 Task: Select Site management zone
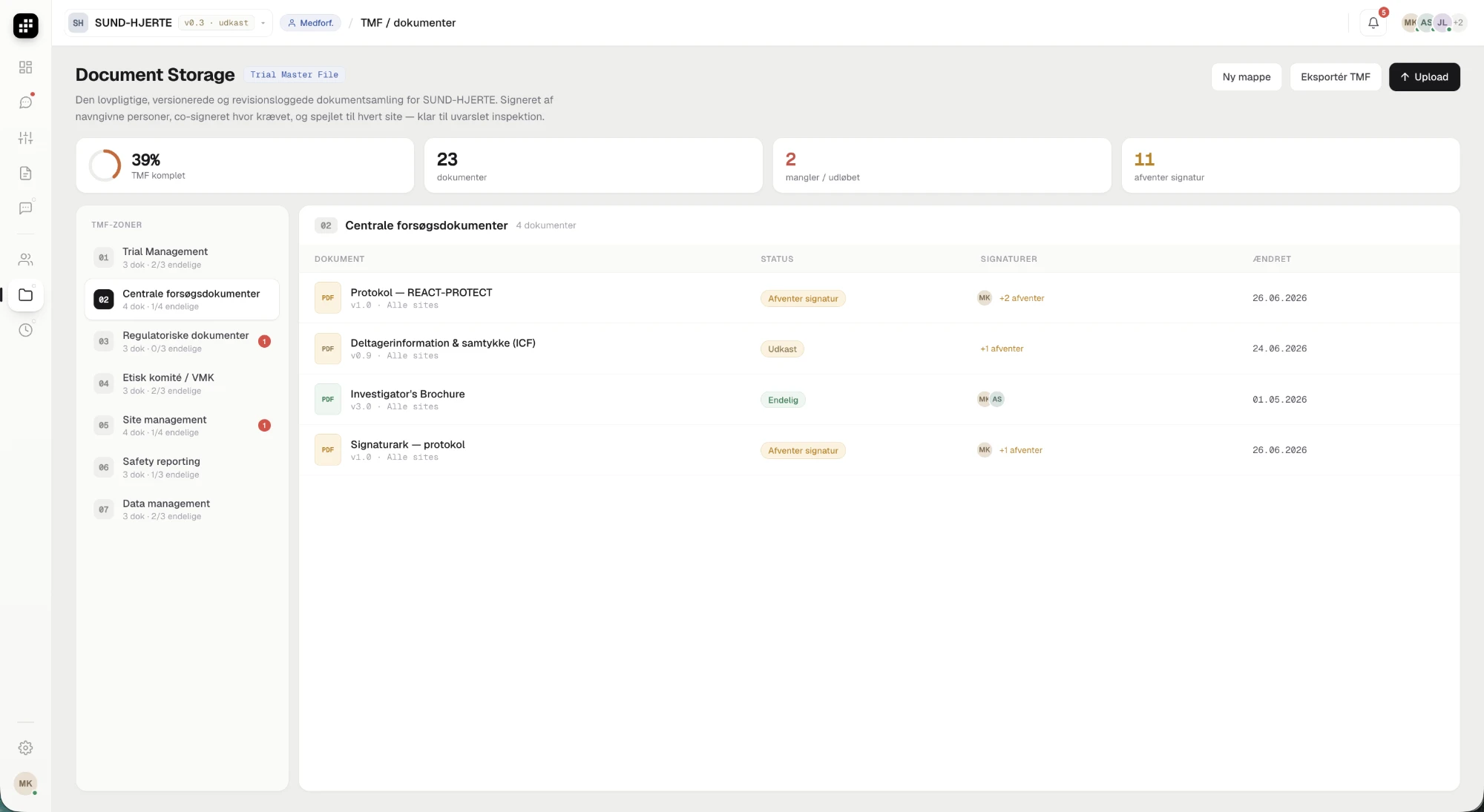click(x=182, y=426)
